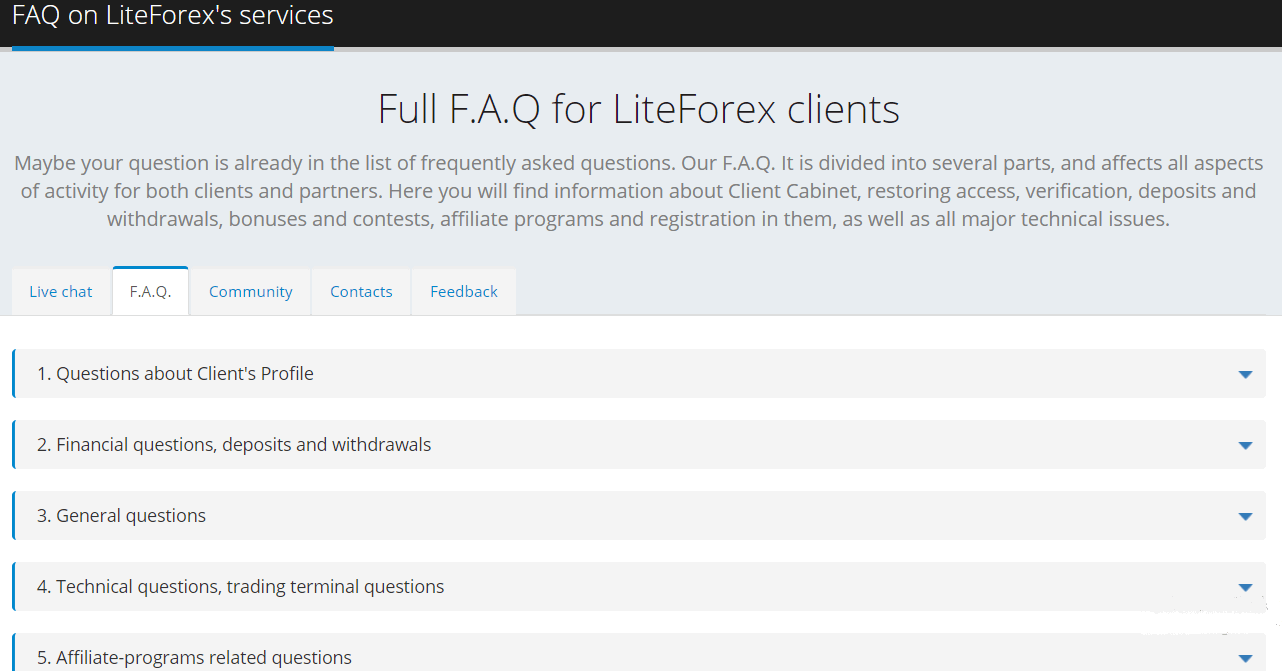Click the Affiliate-programs row's arrow icon
The width and height of the screenshot is (1282, 671).
tap(1245, 658)
